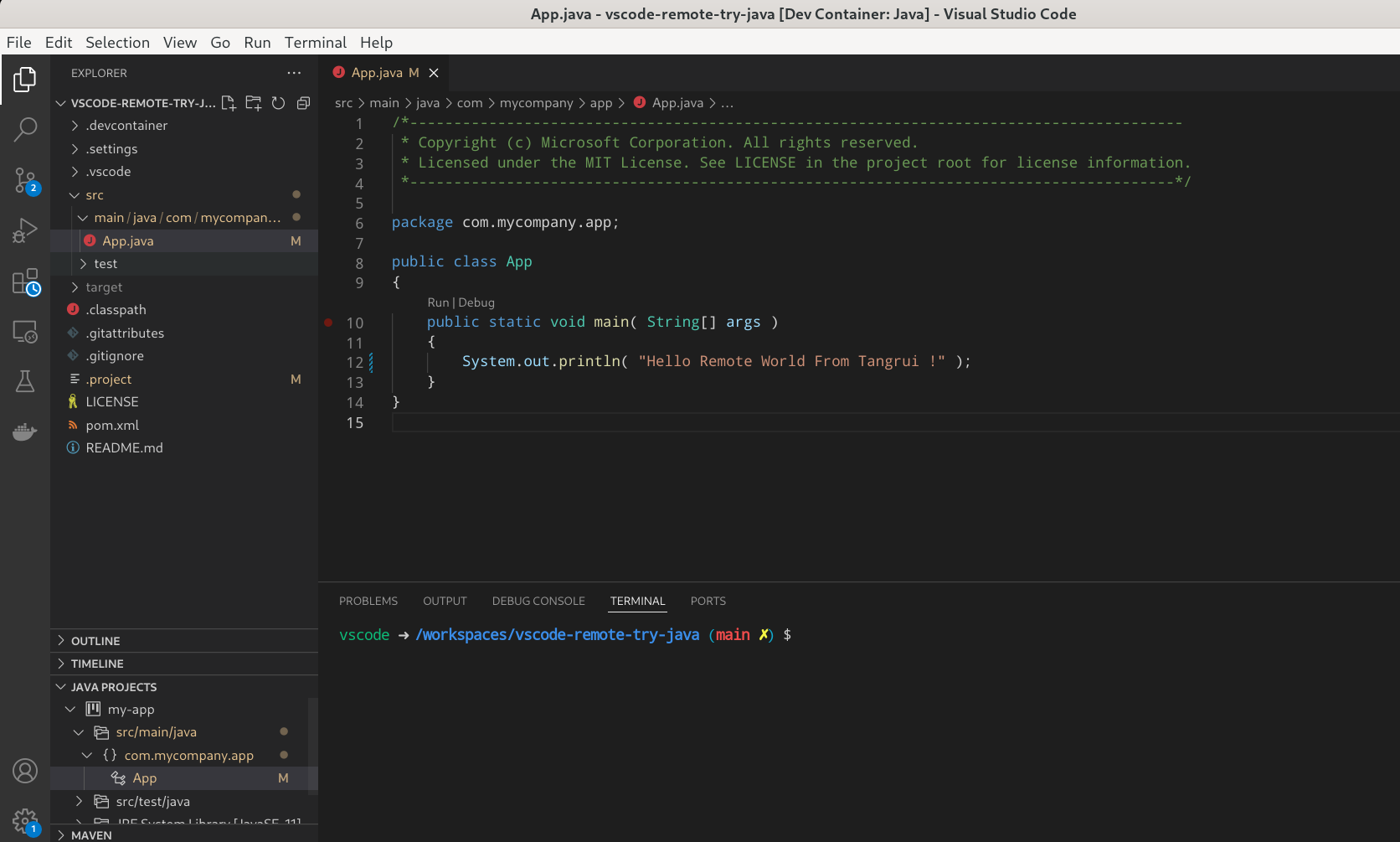Expand the .devcontainer folder

pyautogui.click(x=184, y=126)
